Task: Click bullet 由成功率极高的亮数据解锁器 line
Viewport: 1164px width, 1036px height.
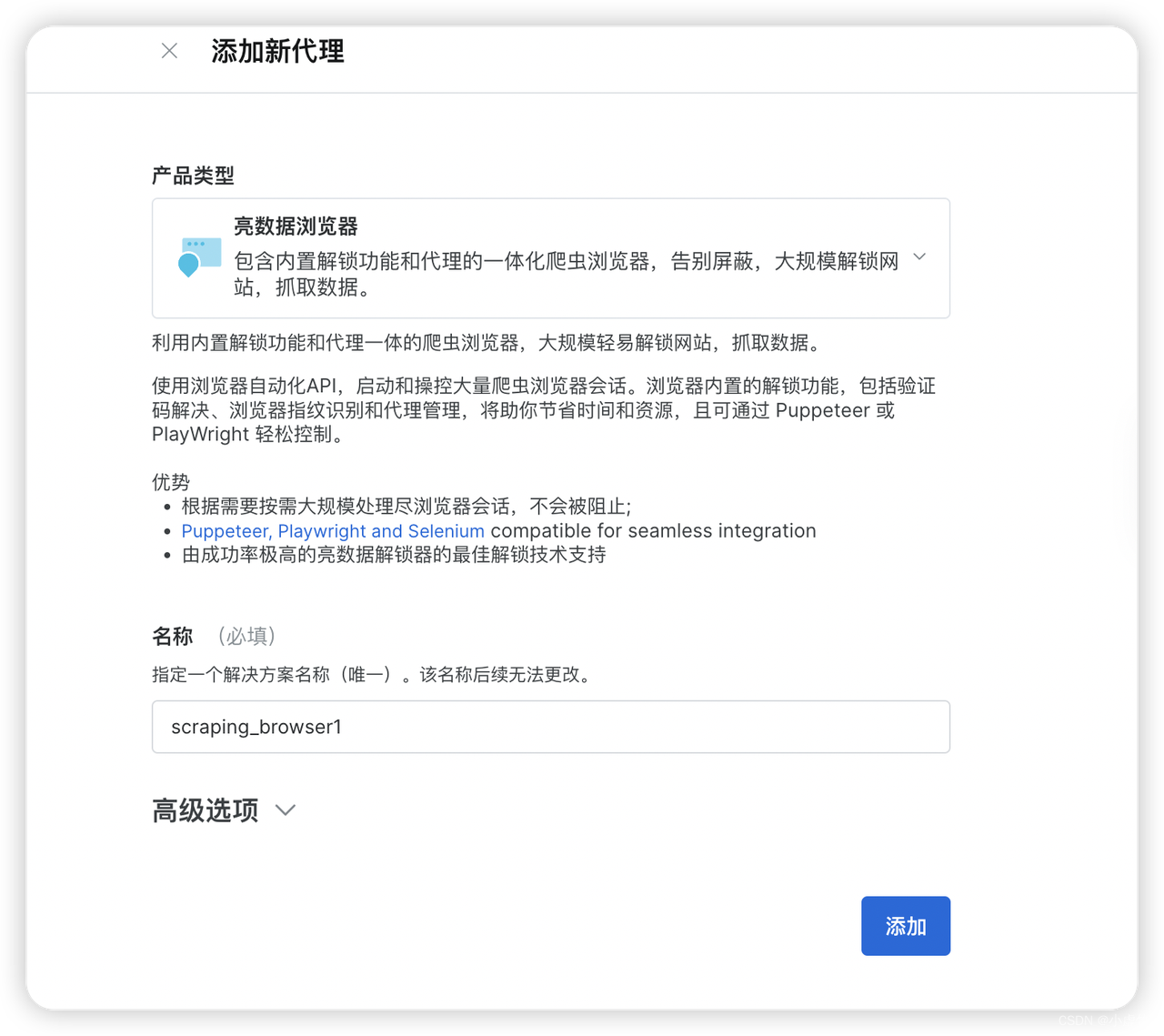Action: click(x=394, y=555)
